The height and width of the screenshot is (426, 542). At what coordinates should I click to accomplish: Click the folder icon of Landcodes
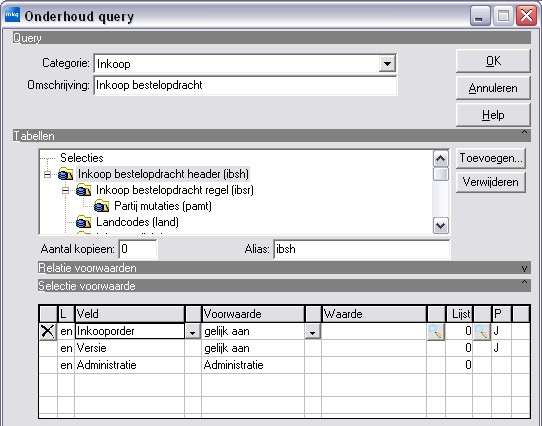[84, 222]
